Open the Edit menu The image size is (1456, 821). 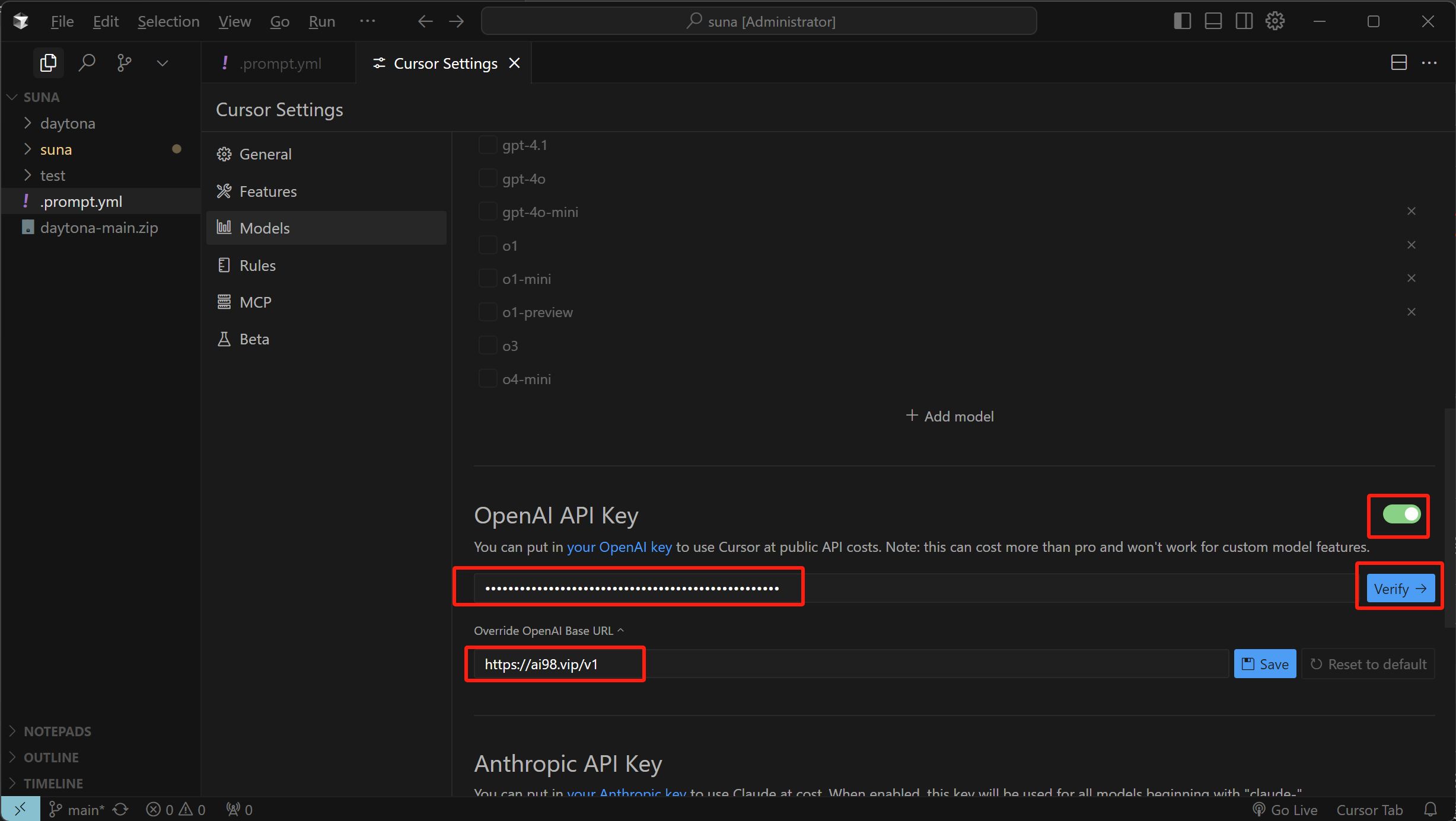[x=106, y=21]
